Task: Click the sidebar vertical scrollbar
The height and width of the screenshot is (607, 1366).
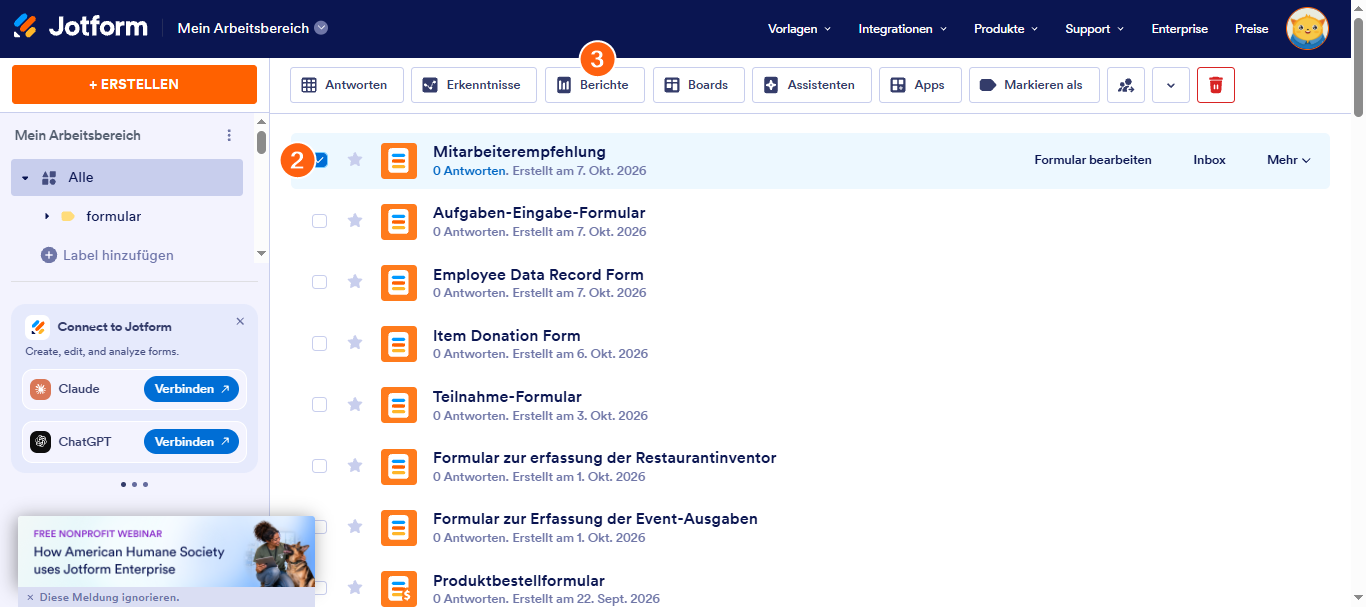Action: (262, 142)
